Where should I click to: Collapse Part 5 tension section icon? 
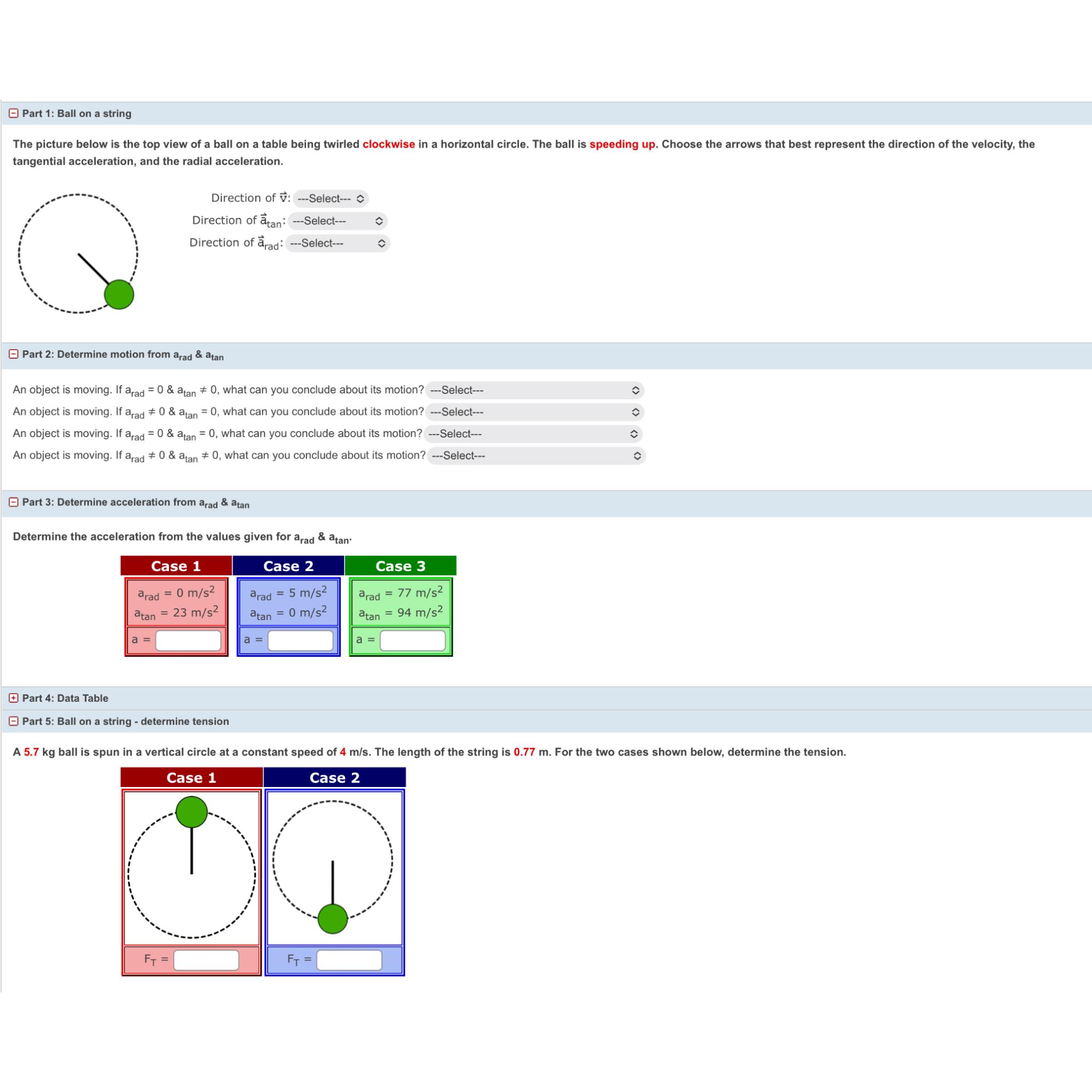(x=13, y=721)
